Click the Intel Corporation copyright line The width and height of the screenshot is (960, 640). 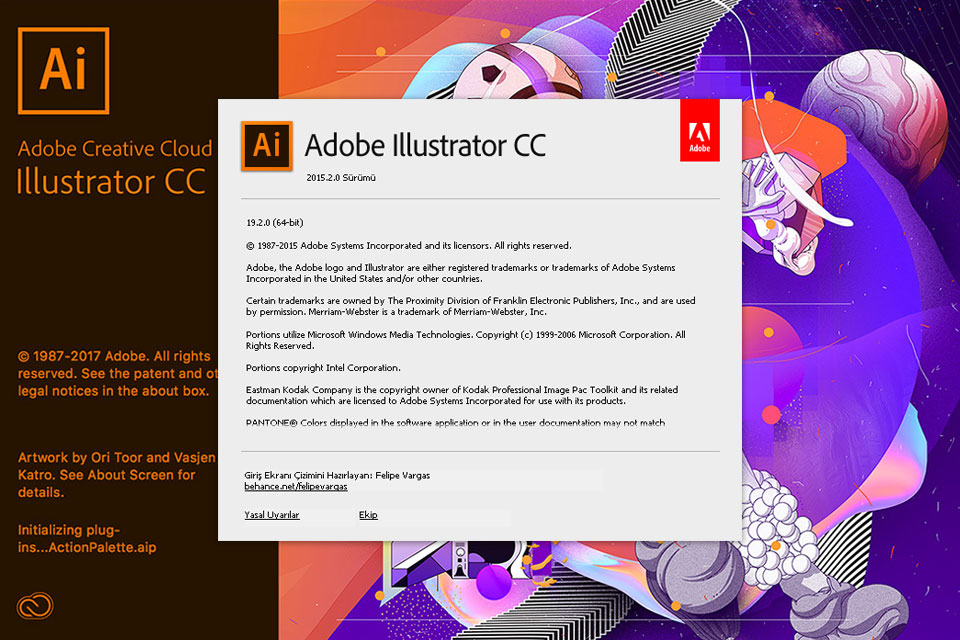[x=323, y=368]
